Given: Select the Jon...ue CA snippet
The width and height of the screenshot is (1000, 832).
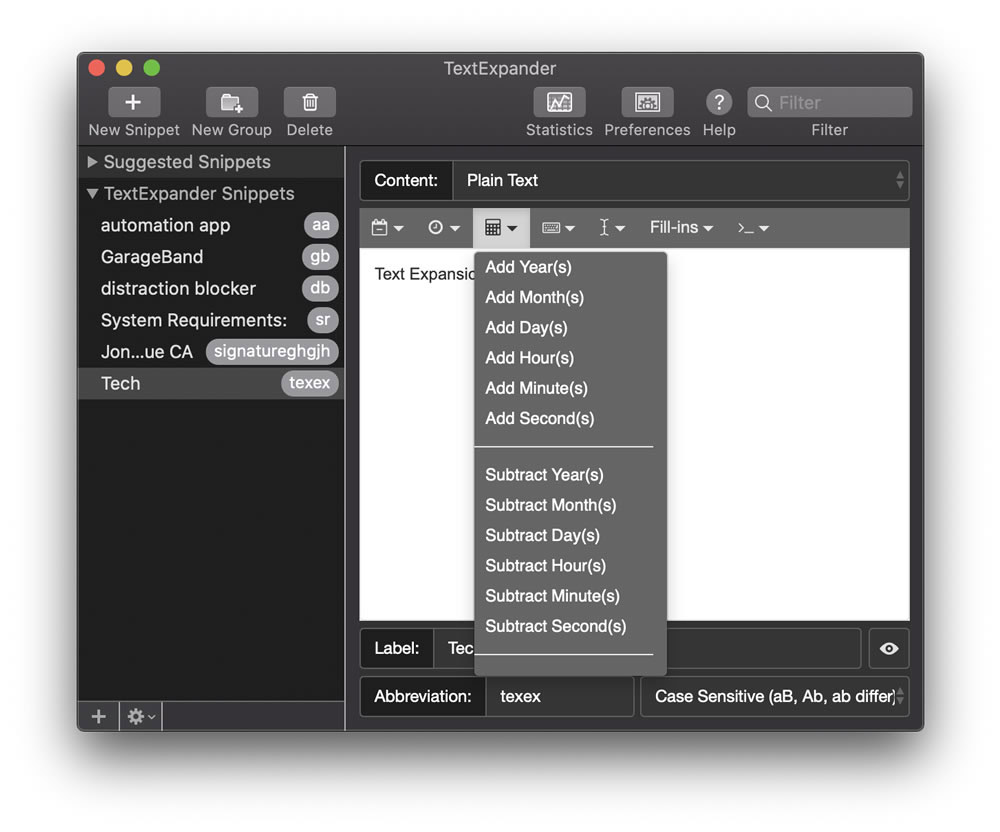Looking at the screenshot, I should [210, 351].
